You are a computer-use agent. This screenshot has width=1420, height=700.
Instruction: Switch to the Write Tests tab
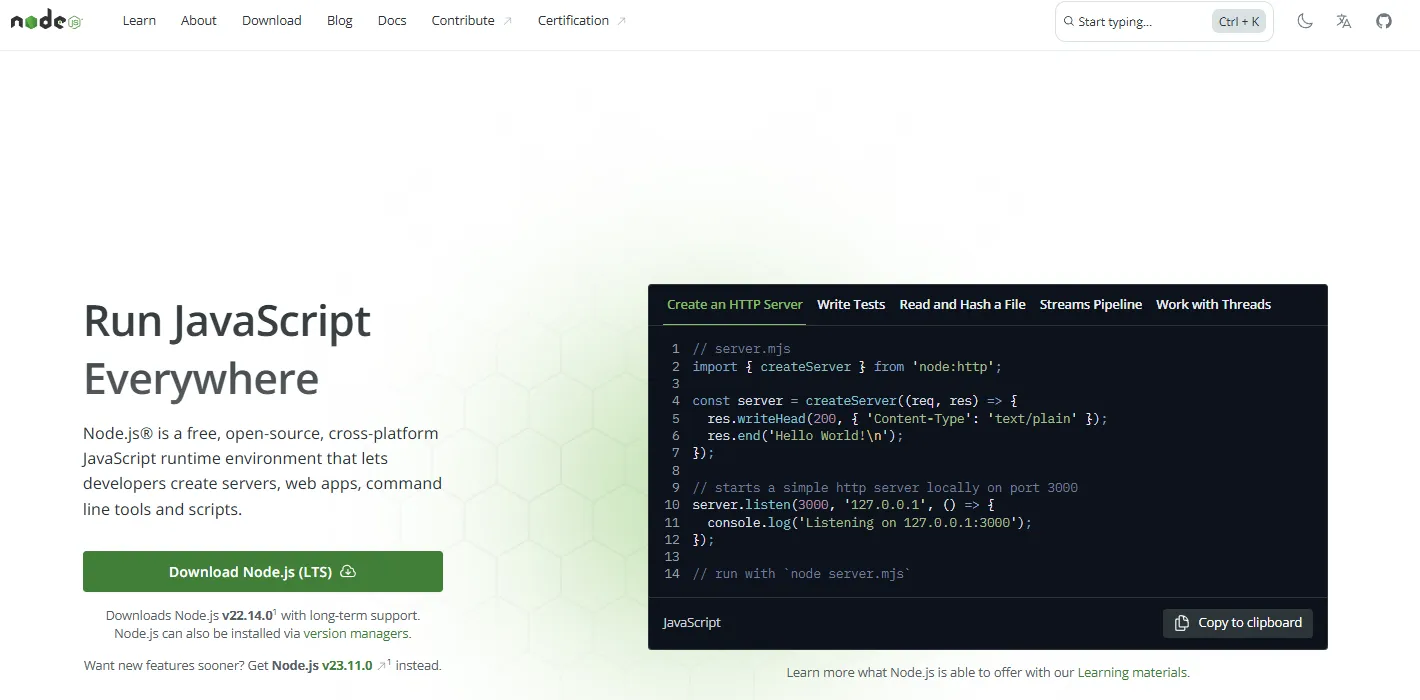point(851,304)
